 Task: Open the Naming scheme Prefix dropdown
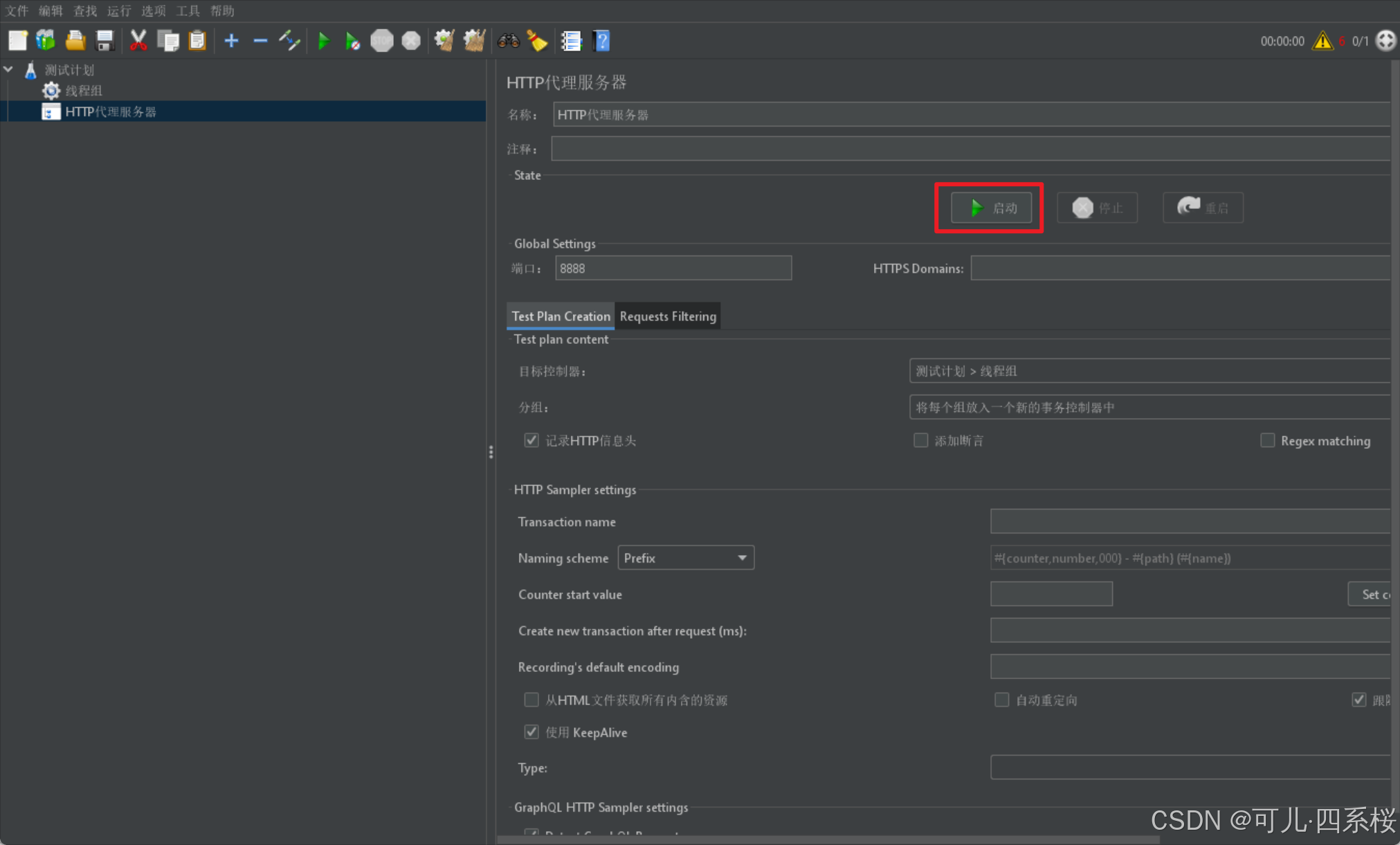pos(685,558)
